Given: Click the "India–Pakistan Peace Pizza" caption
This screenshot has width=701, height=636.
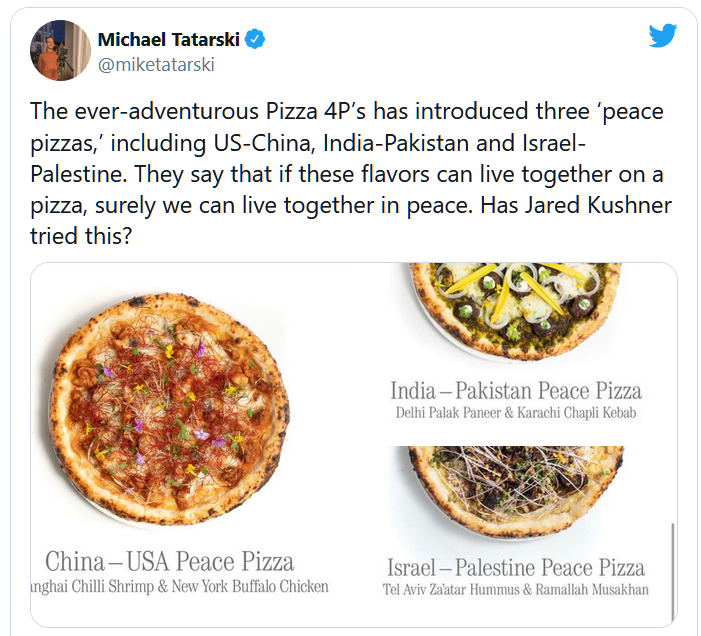Looking at the screenshot, I should [x=515, y=389].
